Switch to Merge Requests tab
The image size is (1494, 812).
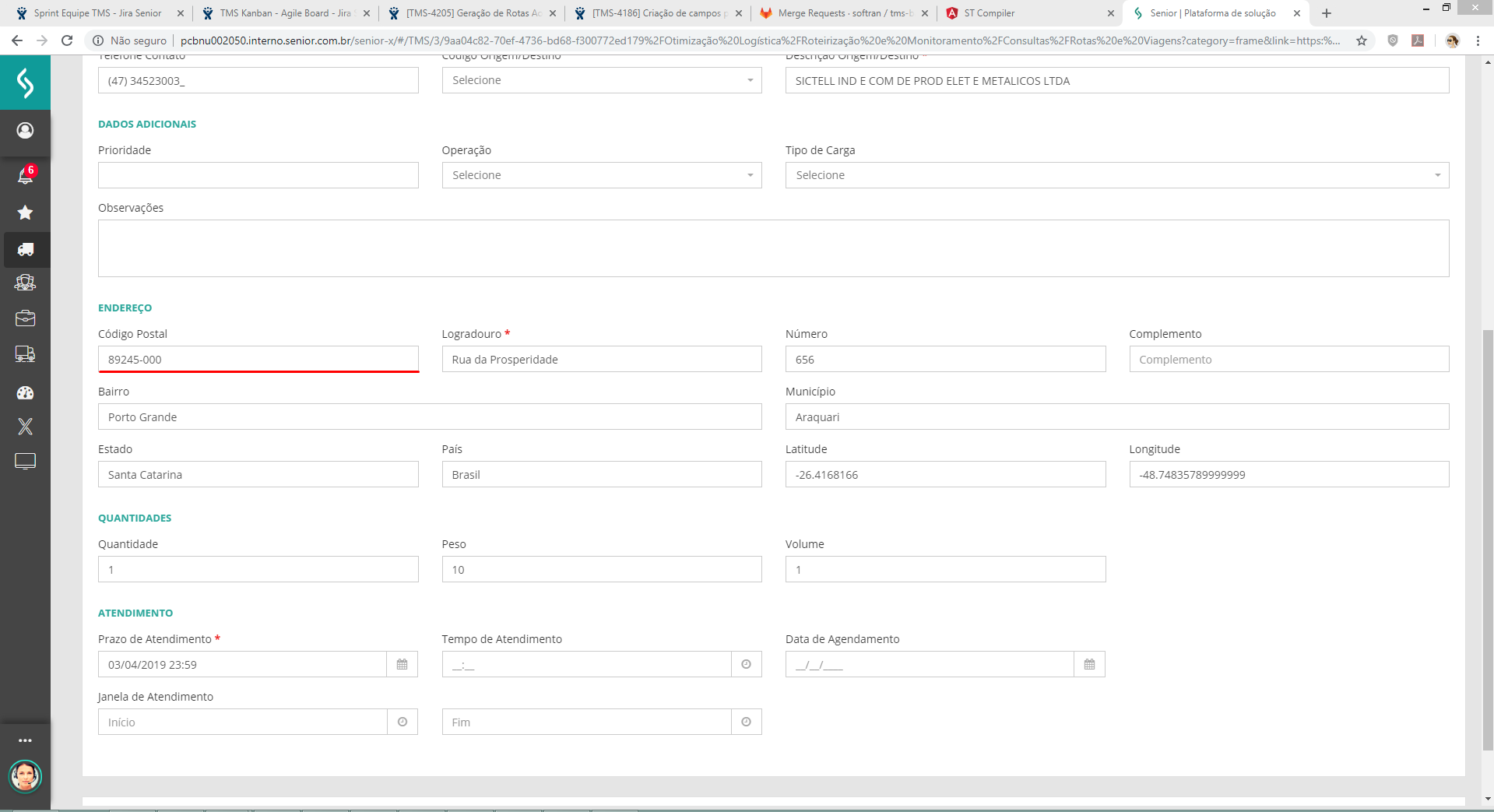[844, 13]
